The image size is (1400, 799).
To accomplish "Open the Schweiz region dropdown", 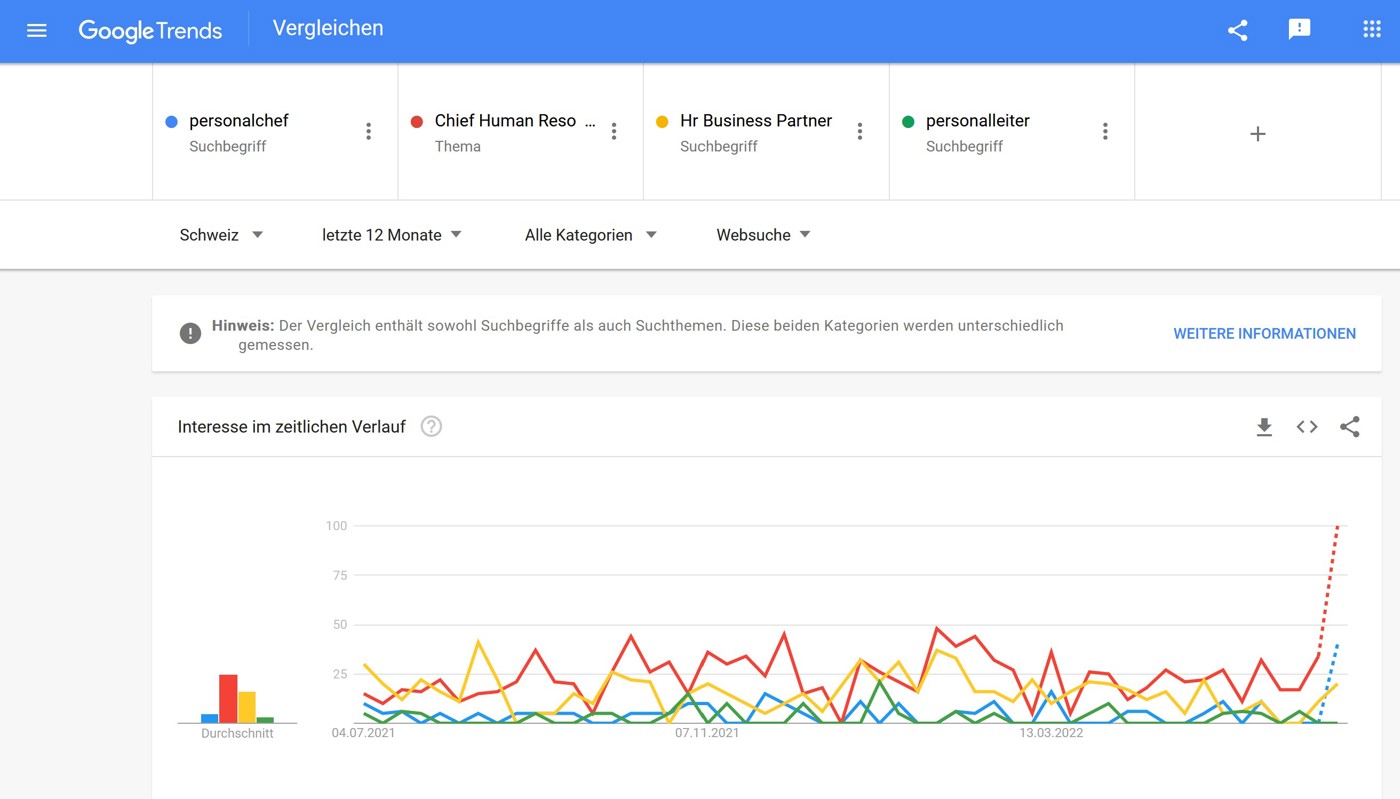I will tap(221, 235).
